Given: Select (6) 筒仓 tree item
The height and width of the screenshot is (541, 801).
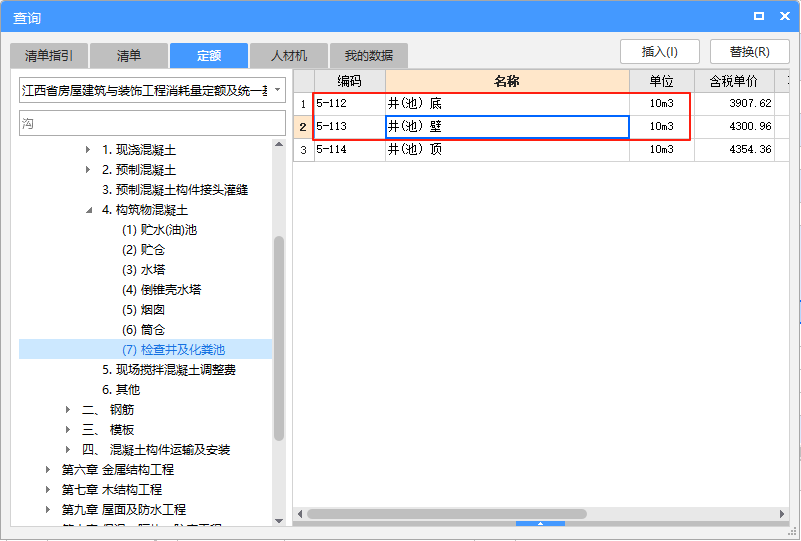Looking at the screenshot, I should point(144,330).
